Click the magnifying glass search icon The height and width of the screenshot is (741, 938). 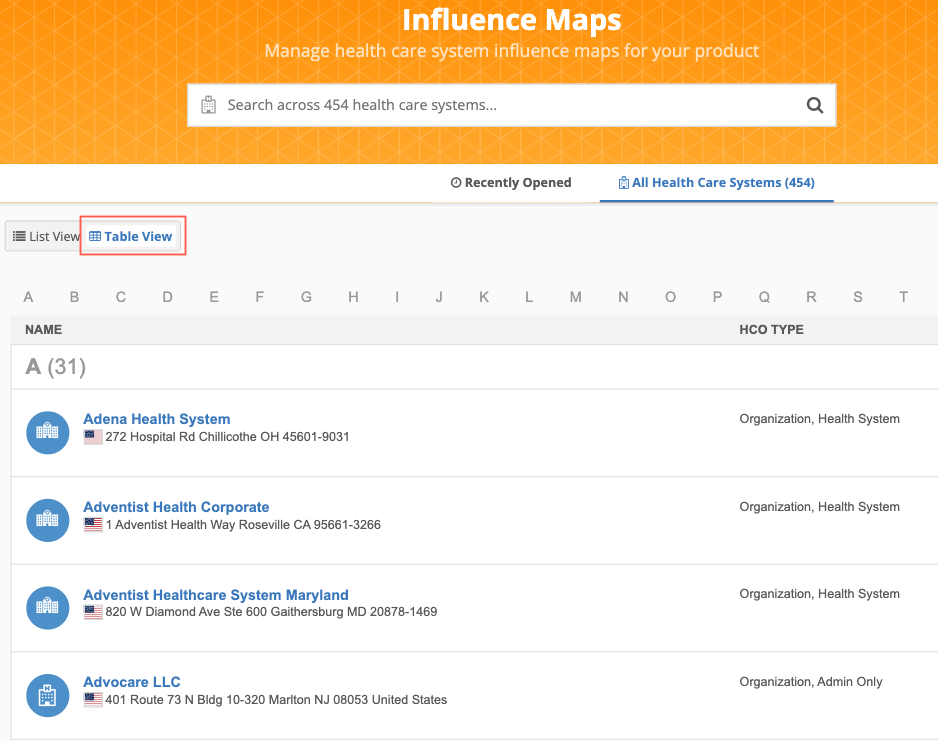click(x=815, y=105)
